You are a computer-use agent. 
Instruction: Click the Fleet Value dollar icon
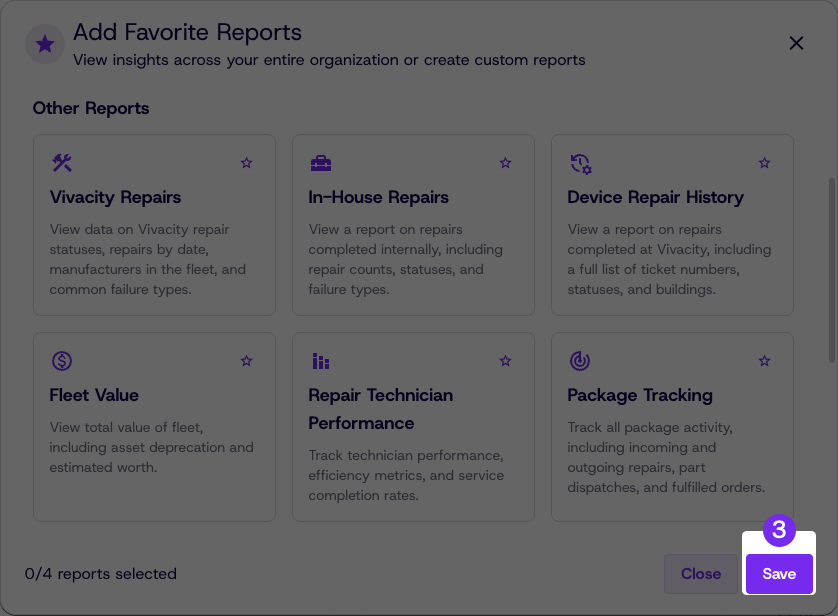coord(62,361)
